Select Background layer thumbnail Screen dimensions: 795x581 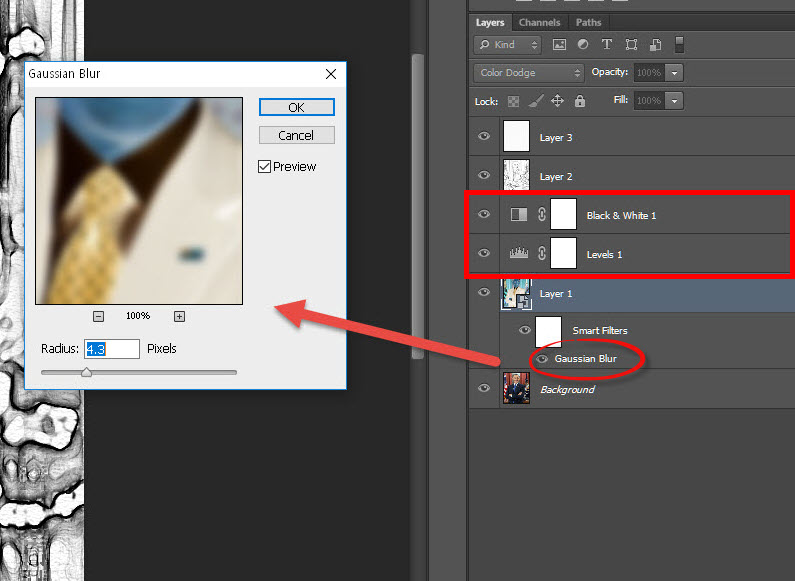tap(516, 388)
